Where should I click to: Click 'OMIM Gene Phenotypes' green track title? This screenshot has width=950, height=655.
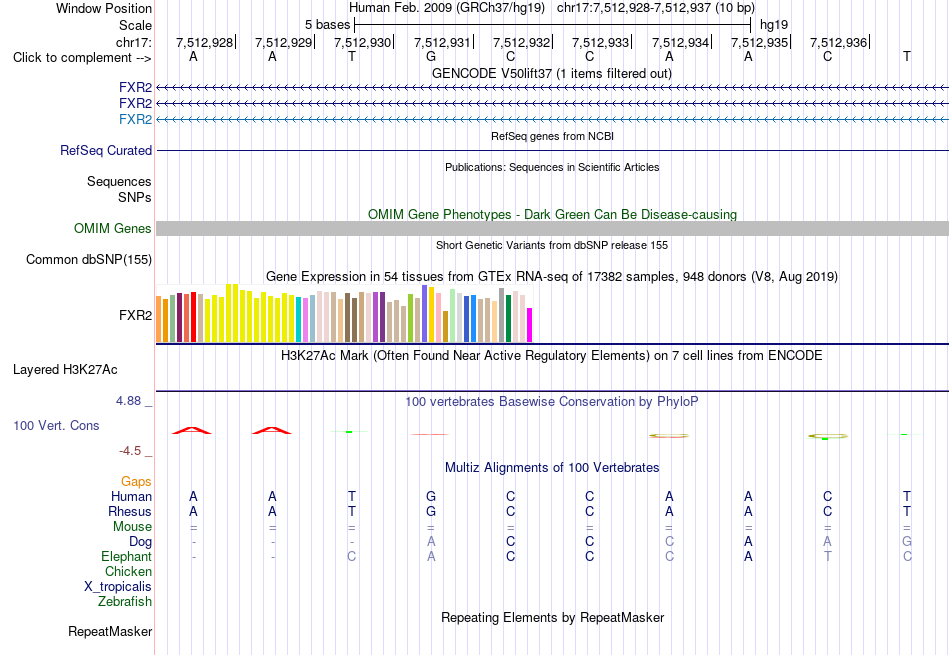point(553,214)
